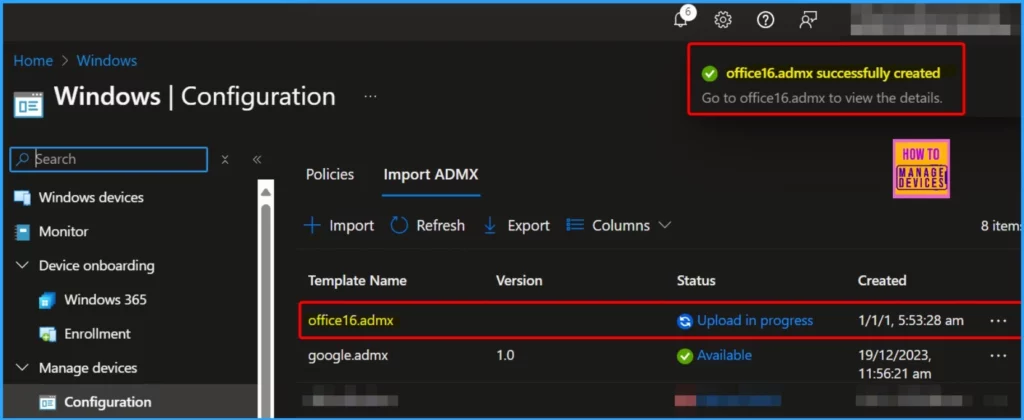Switch to the Policies tab
Screen dimensions: 1024x420
pos(330,174)
